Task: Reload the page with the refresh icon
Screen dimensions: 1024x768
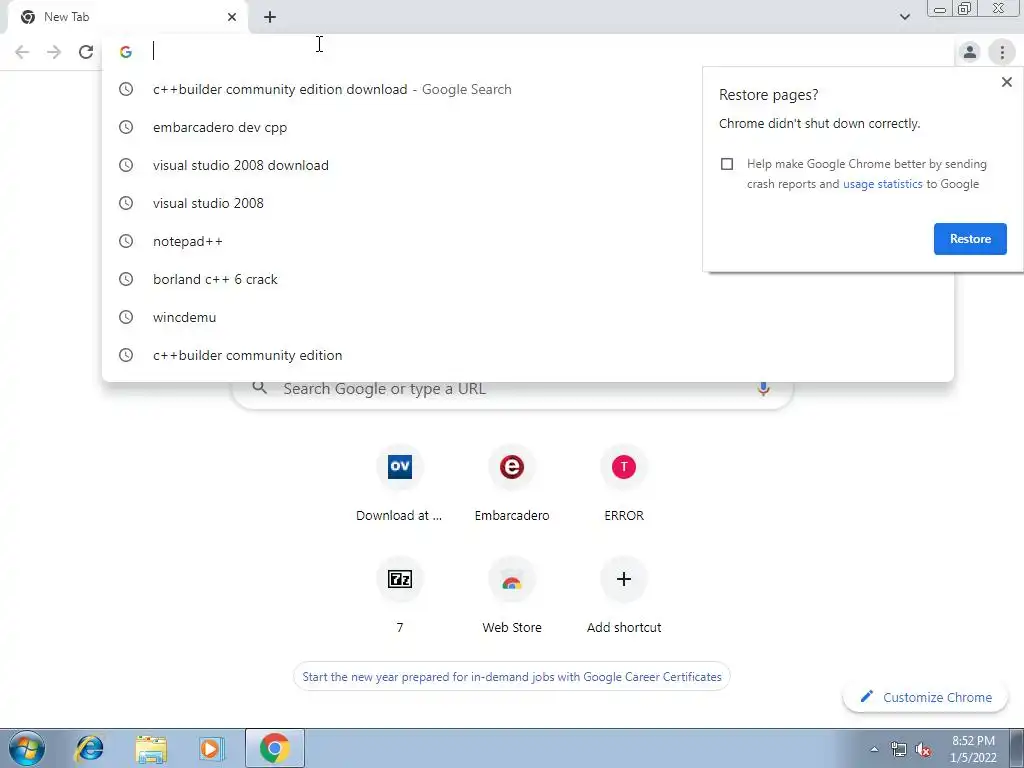Action: tap(86, 52)
